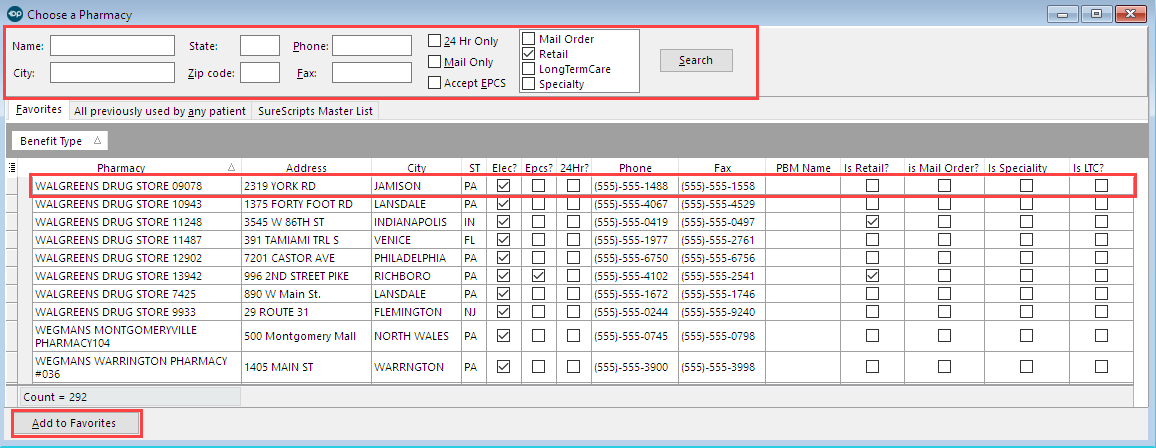This screenshot has width=1156, height=448.
Task: Click the Benefit Type group box
Action: tap(60, 141)
